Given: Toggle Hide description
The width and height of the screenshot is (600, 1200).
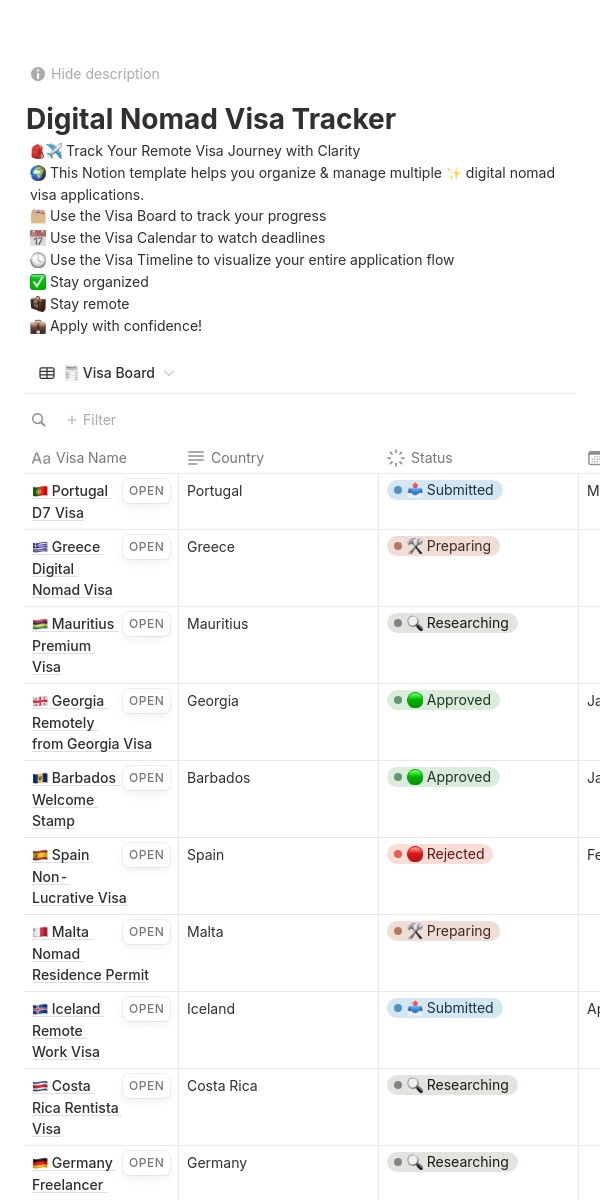Looking at the screenshot, I should pos(105,74).
